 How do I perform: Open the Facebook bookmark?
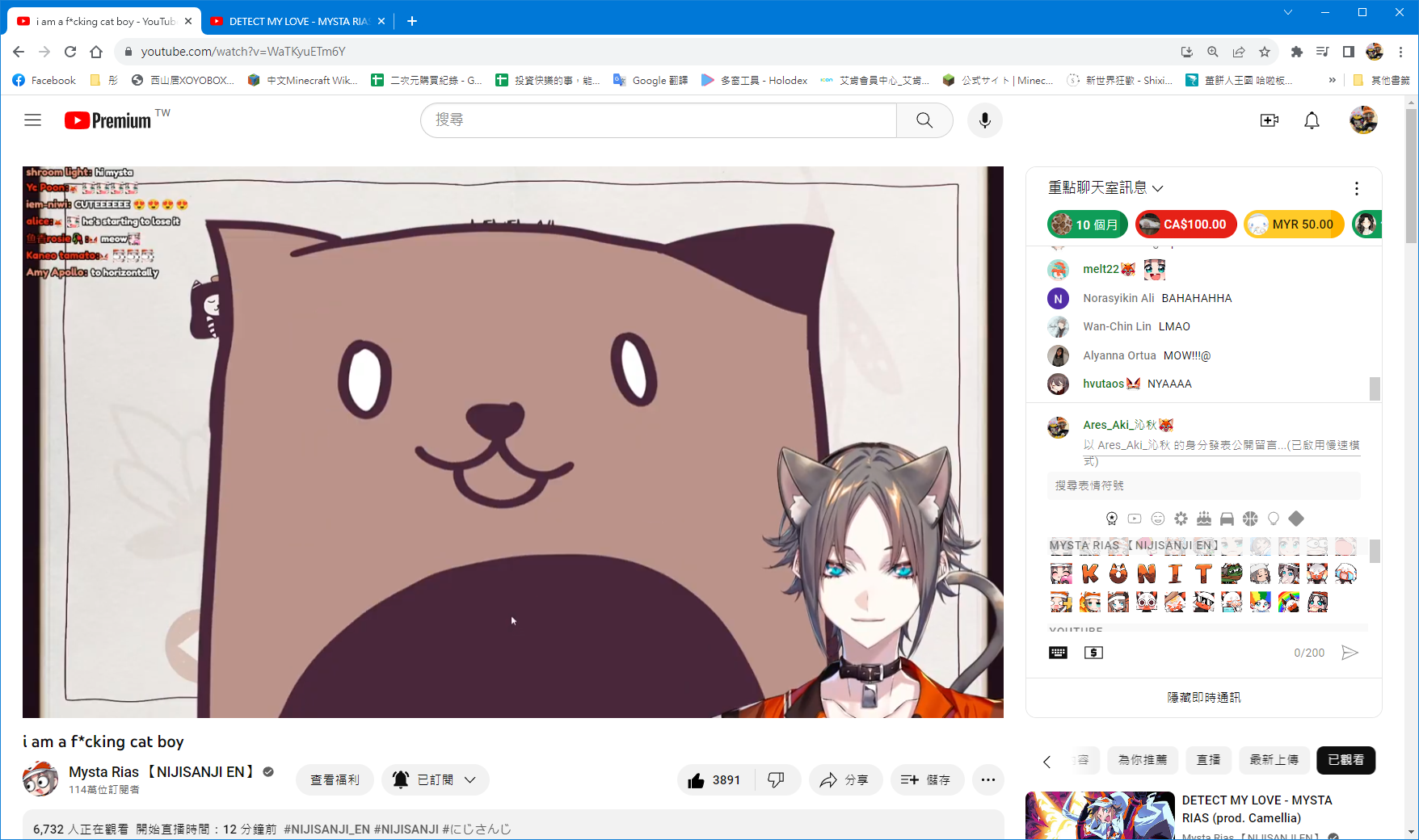pyautogui.click(x=44, y=80)
